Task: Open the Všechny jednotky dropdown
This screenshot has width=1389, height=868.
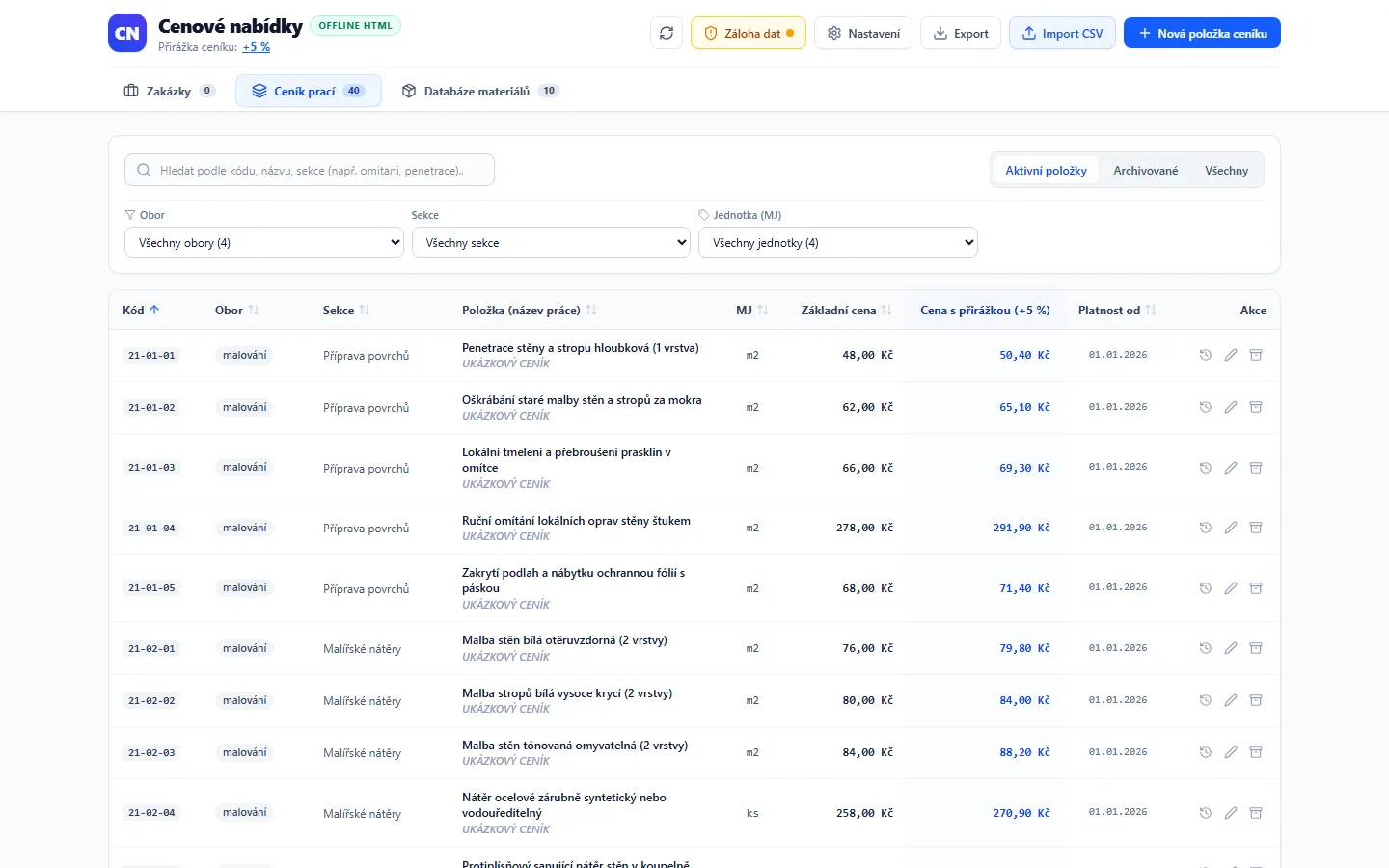Action: [x=838, y=242]
